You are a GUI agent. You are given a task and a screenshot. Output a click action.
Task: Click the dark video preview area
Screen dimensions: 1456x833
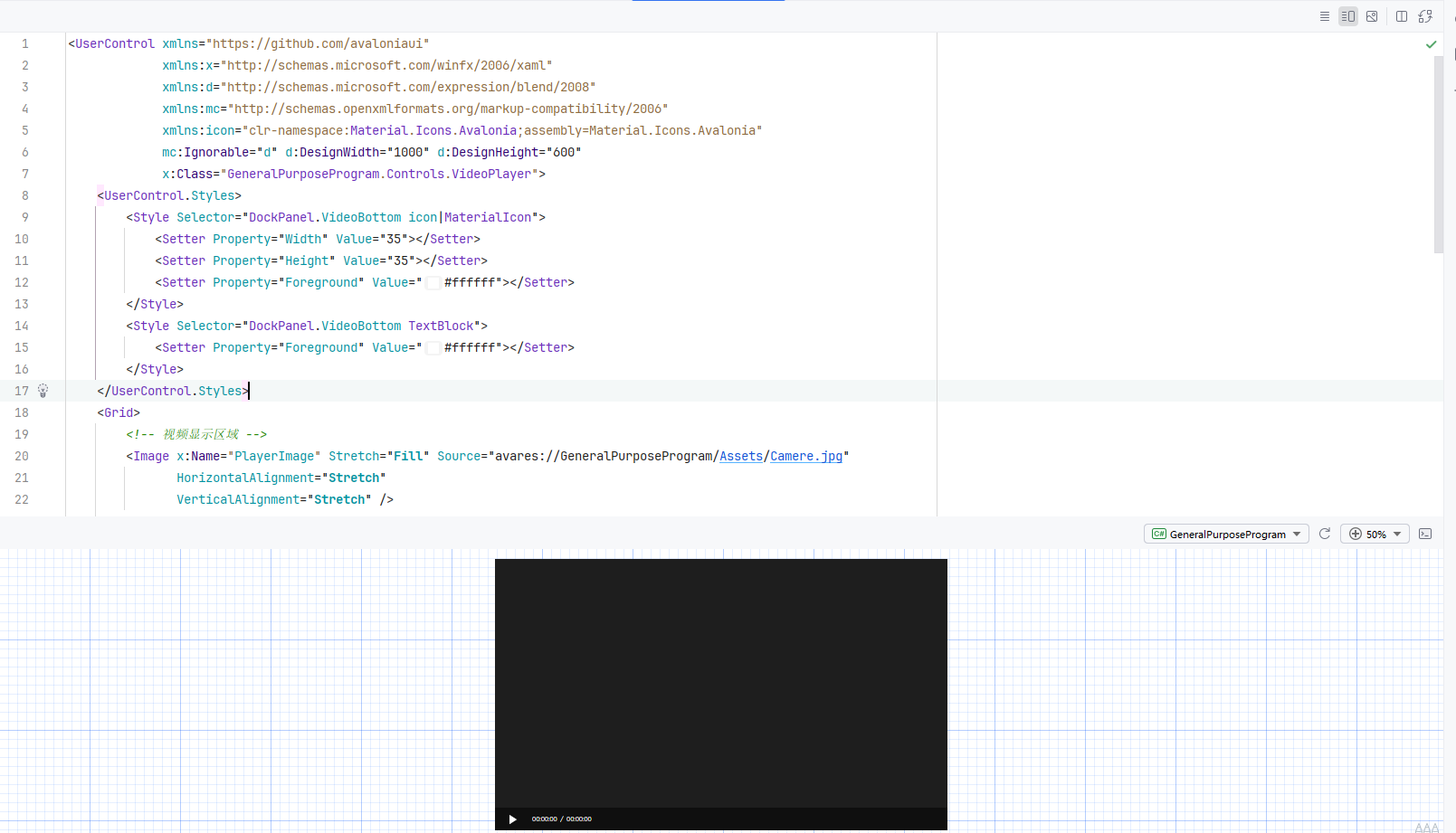tap(721, 683)
